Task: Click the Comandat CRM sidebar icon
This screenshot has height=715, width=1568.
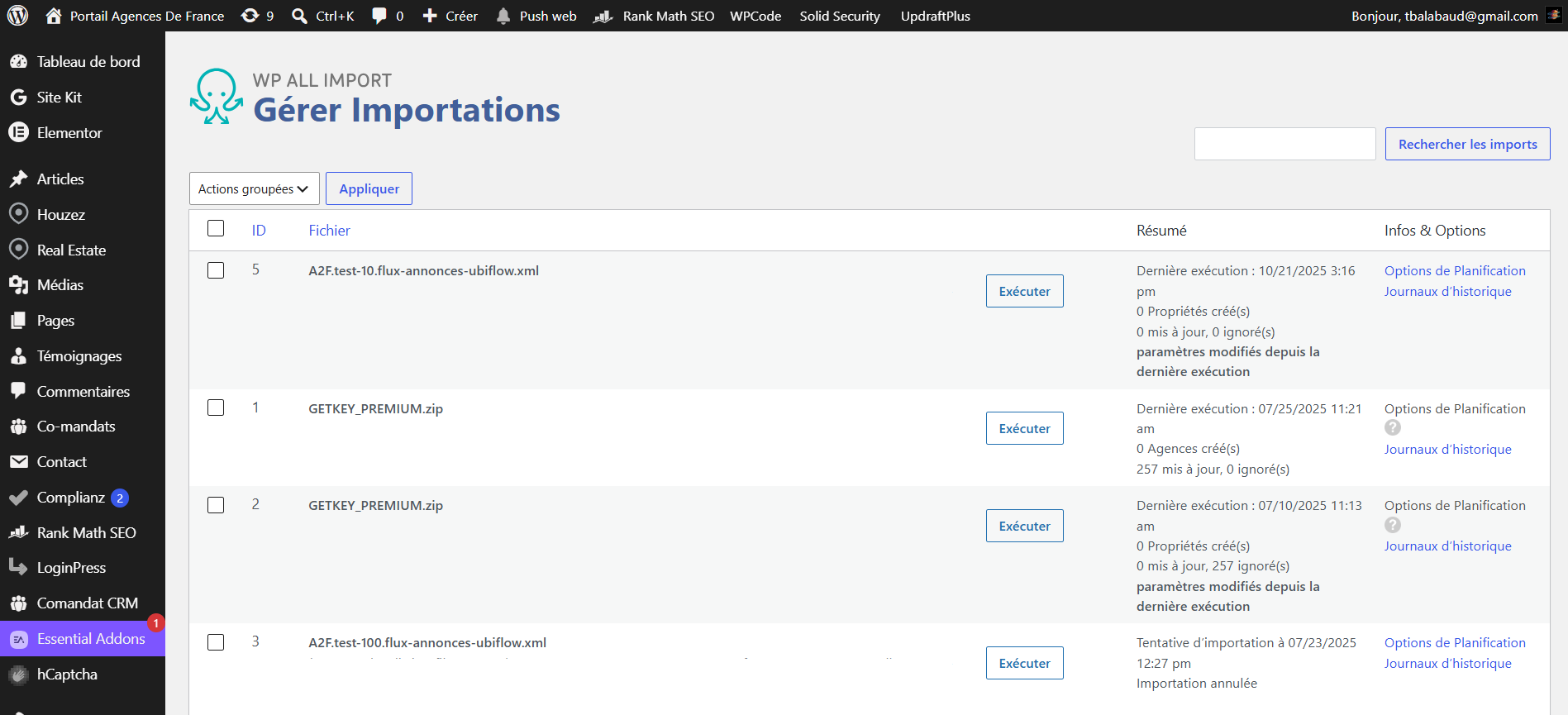Action: pos(18,603)
